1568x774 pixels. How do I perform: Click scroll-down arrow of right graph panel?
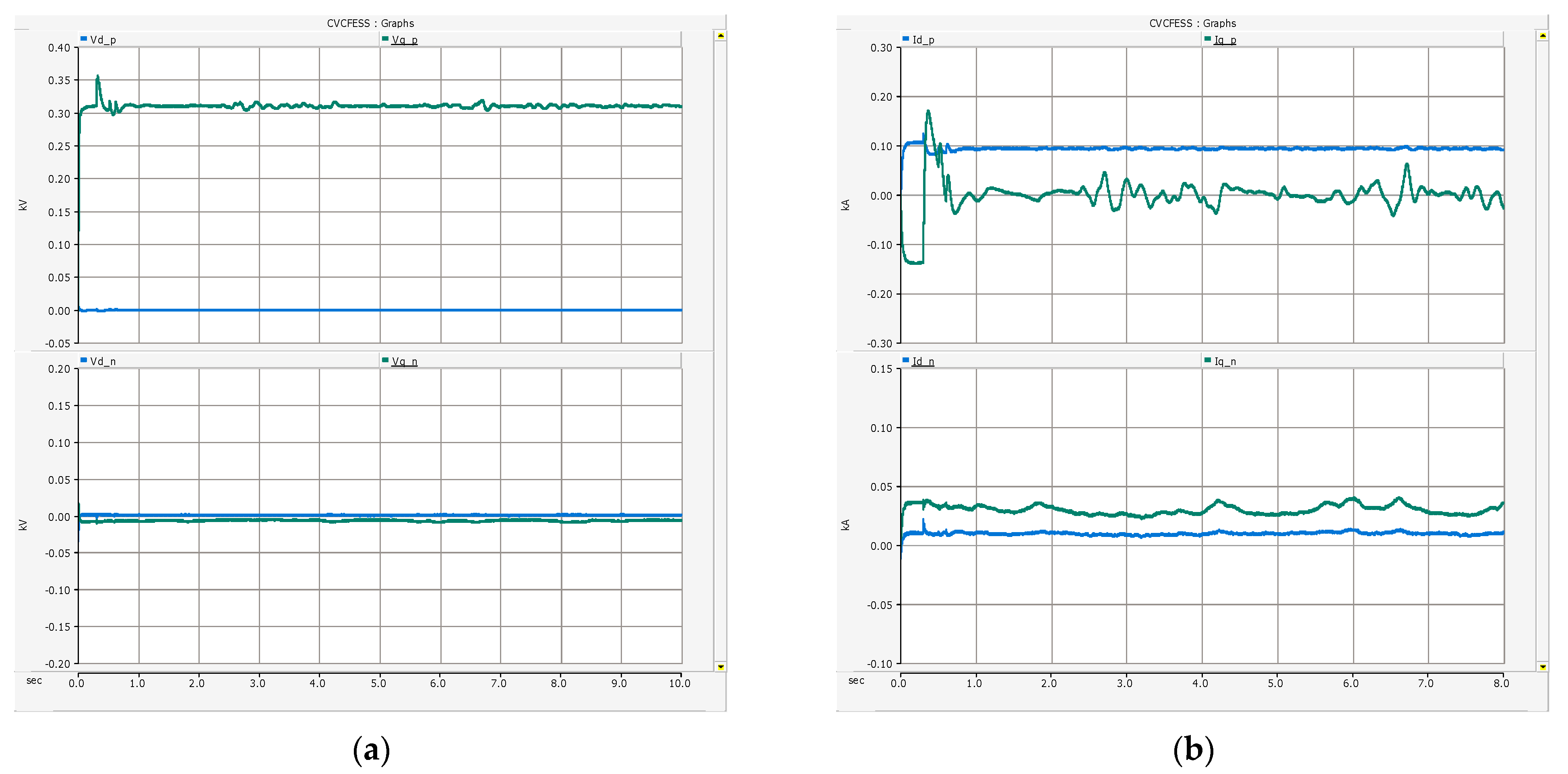pos(1542,667)
